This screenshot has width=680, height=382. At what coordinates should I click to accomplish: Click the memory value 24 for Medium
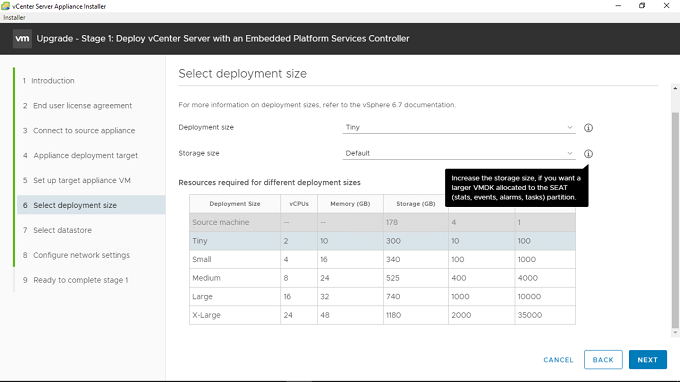[x=325, y=278]
